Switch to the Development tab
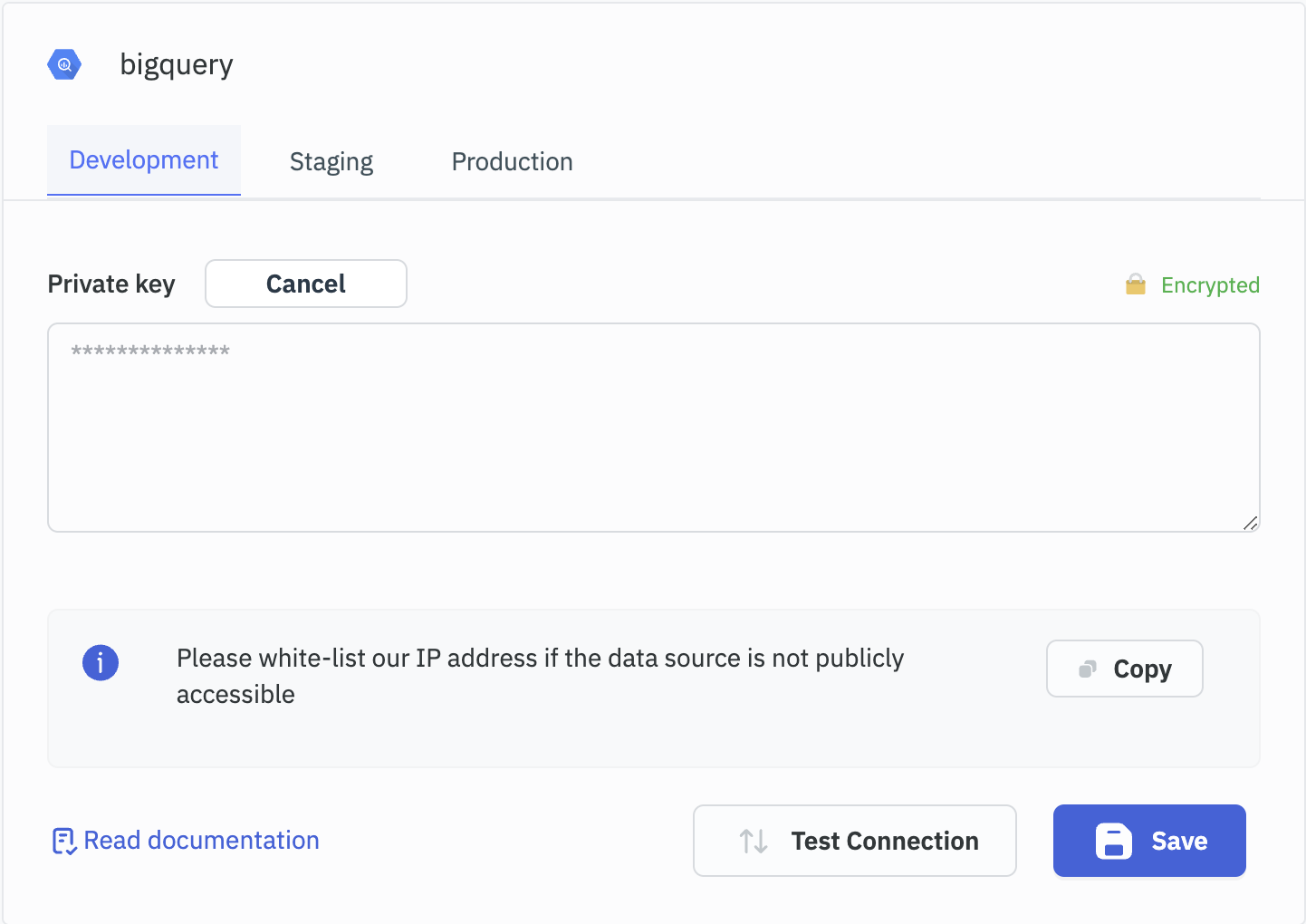Screen dimensions: 1306x924 pyautogui.click(x=144, y=160)
